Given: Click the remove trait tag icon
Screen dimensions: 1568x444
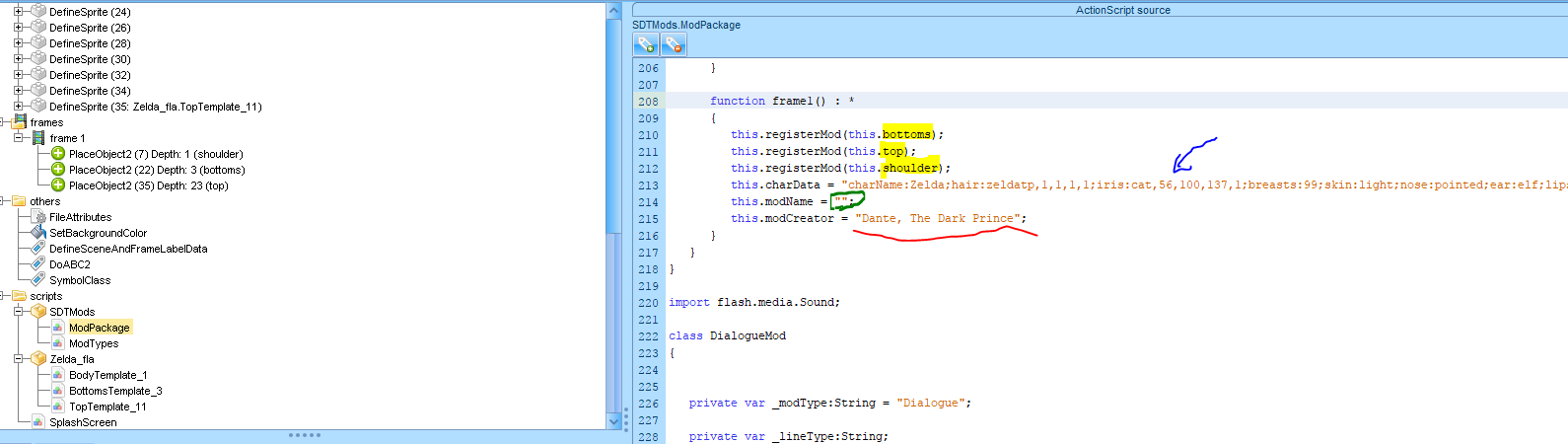Looking at the screenshot, I should (x=674, y=44).
